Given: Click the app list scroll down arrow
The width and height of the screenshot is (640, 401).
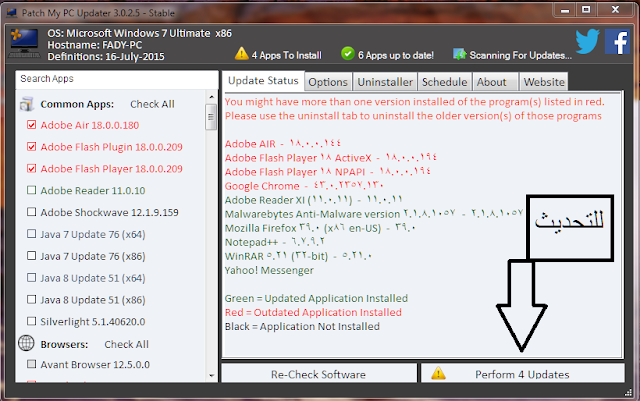Looking at the screenshot, I should point(211,375).
